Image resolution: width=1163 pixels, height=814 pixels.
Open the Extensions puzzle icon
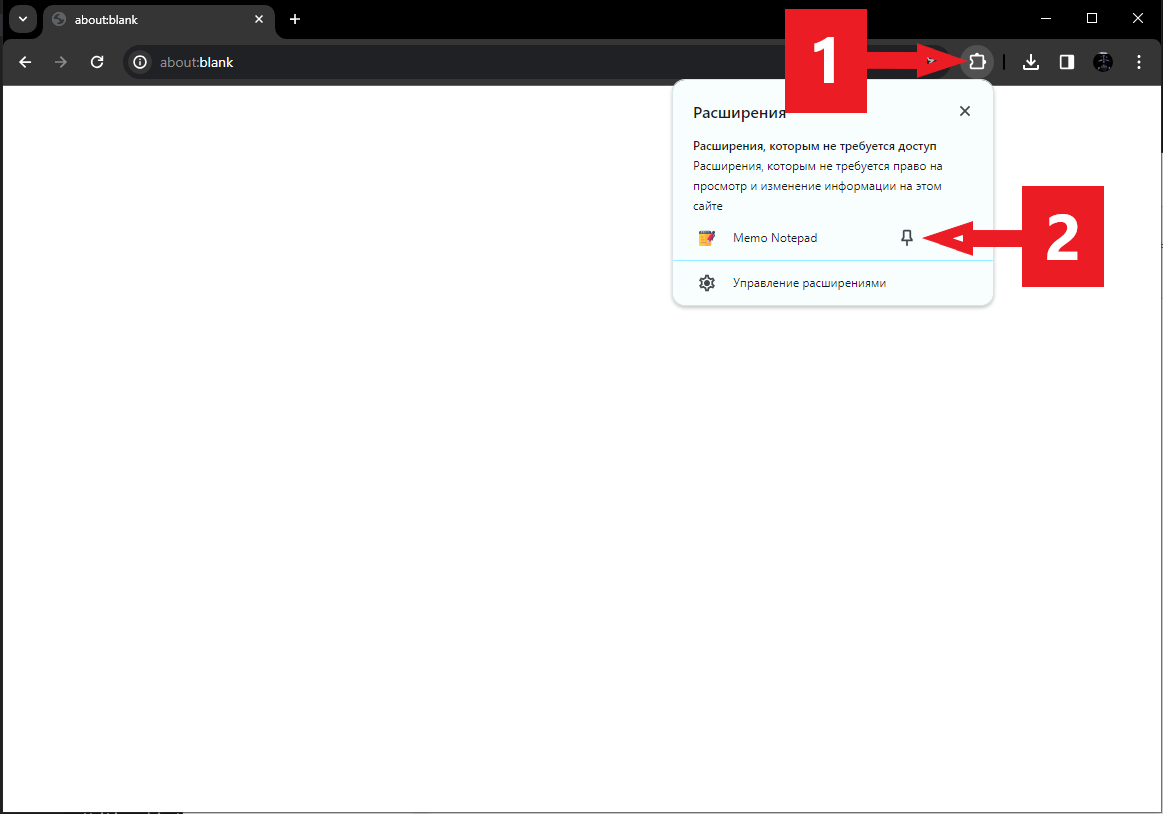(x=977, y=62)
